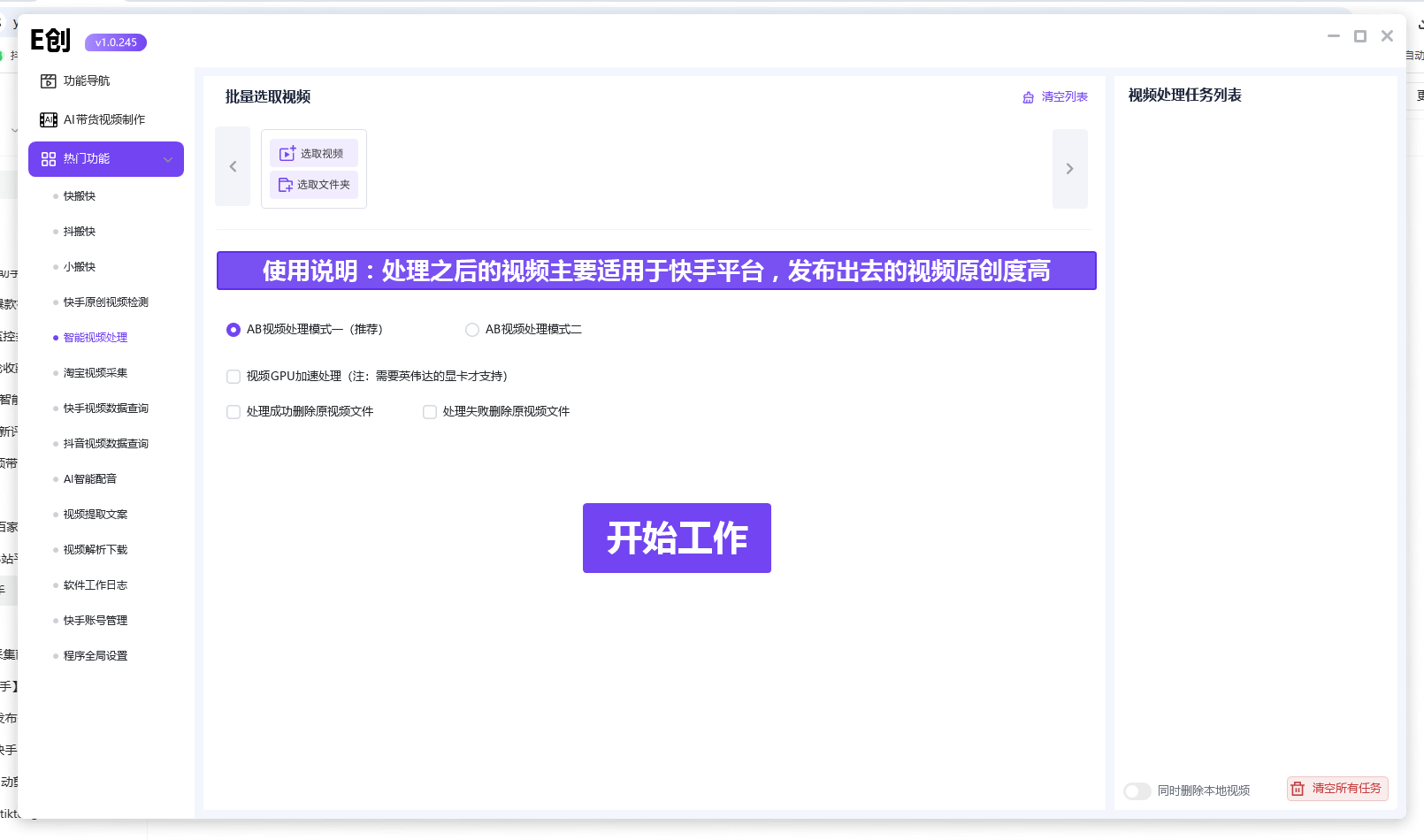Check 处理失败删除原视频文件 option

(430, 412)
